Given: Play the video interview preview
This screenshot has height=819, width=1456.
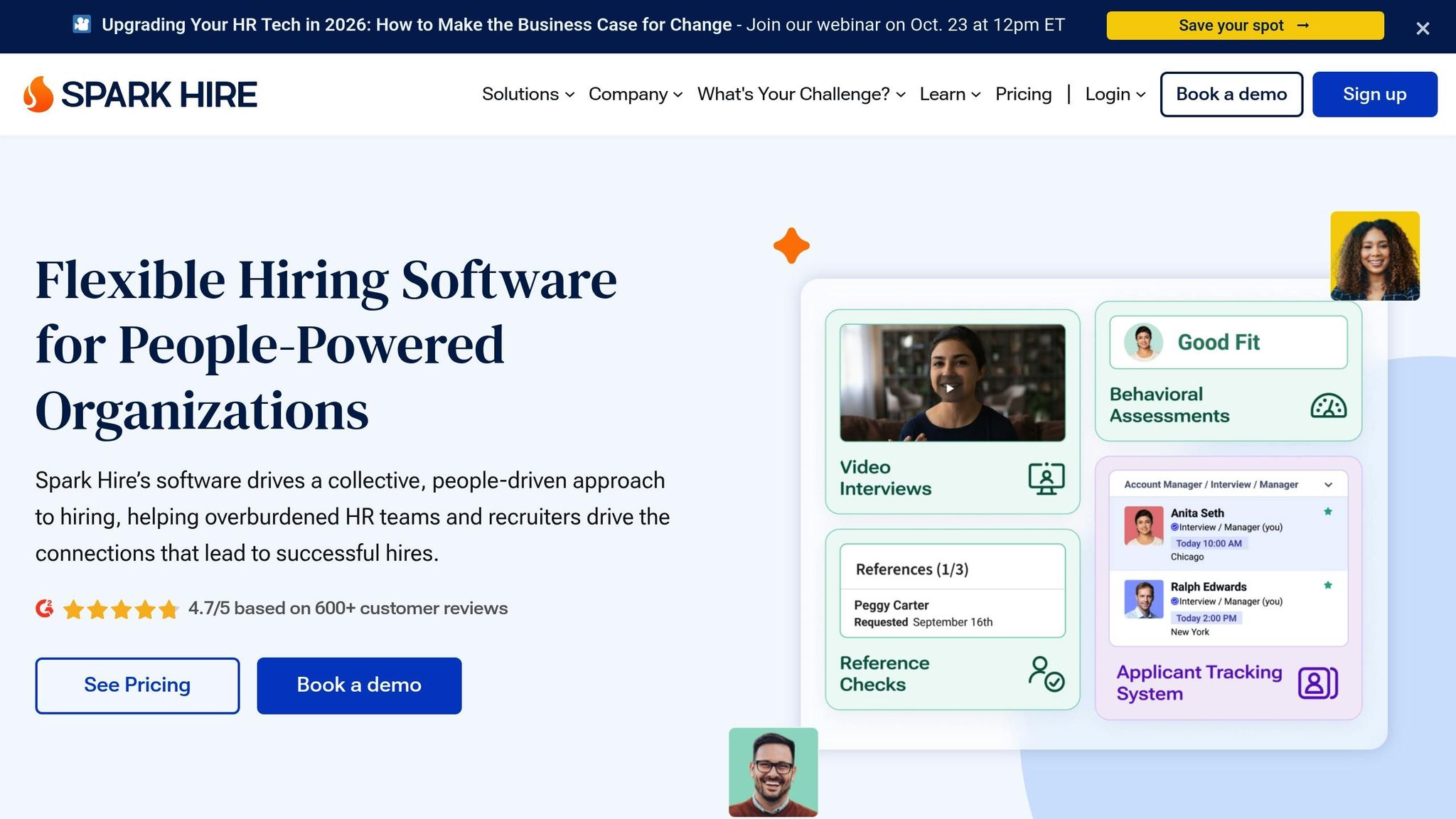Looking at the screenshot, I should (952, 387).
